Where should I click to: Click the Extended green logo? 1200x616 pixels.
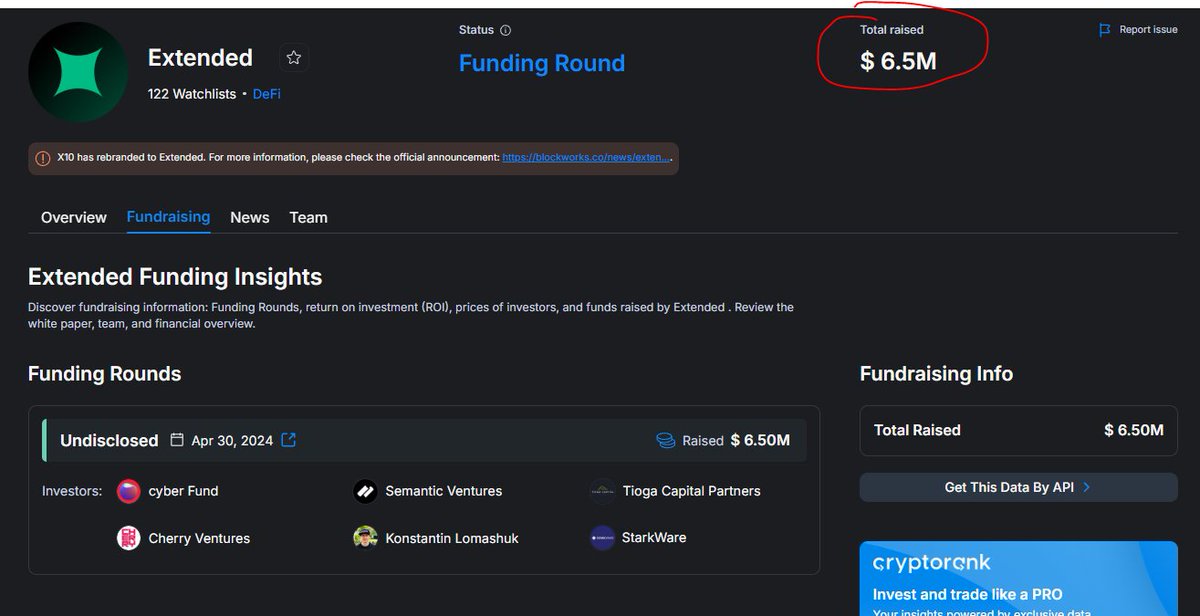point(78,73)
